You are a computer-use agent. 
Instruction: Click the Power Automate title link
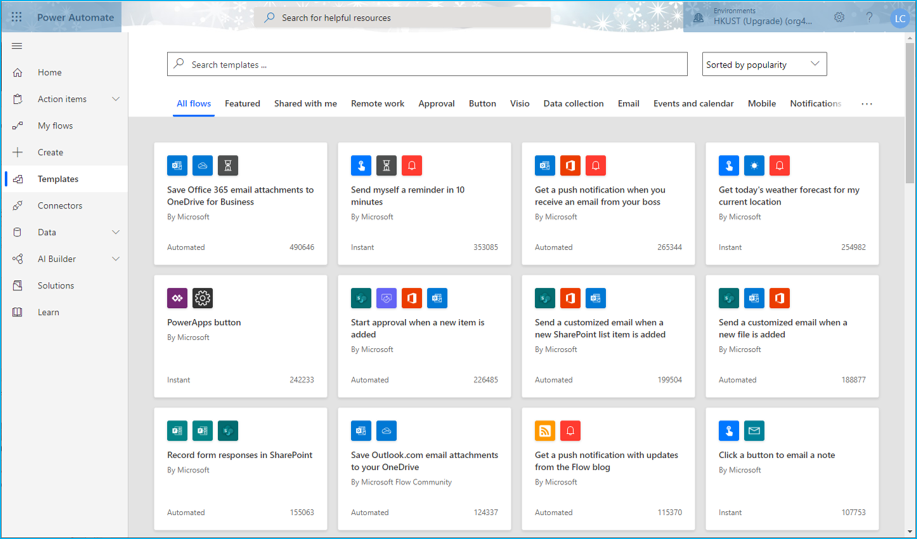tap(75, 18)
